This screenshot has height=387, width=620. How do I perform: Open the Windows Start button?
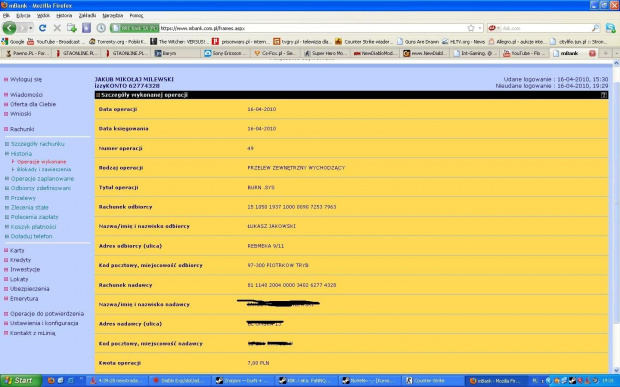(21, 381)
